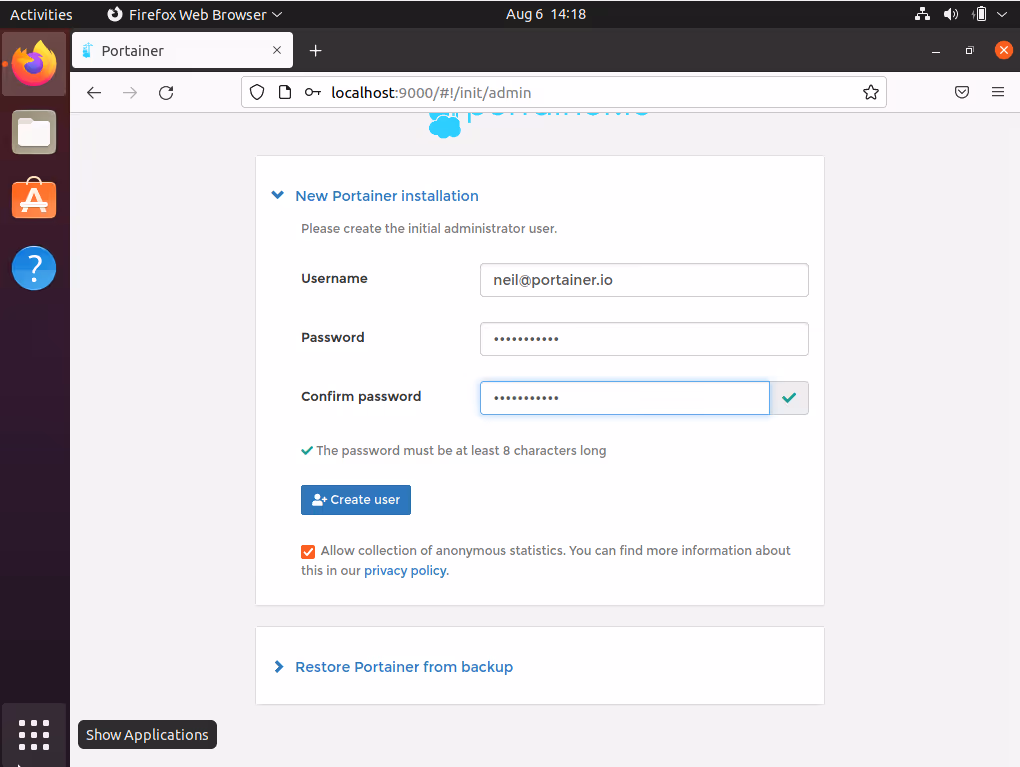Screen dimensions: 1020x767
Task: Open the Firefox Web Browser app menu
Action: [195, 14]
